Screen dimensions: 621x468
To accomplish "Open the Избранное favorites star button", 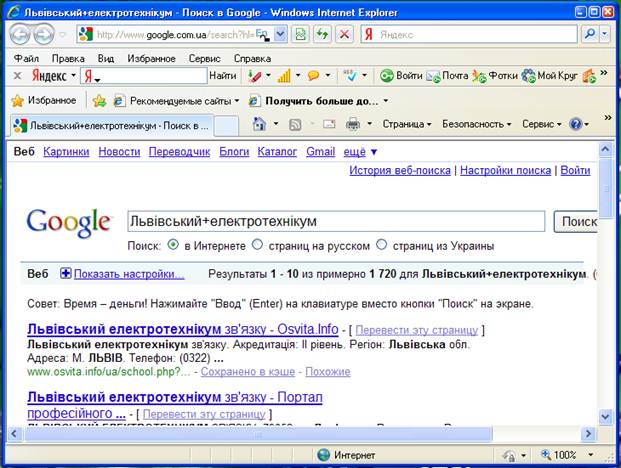I will pyautogui.click(x=44, y=101).
